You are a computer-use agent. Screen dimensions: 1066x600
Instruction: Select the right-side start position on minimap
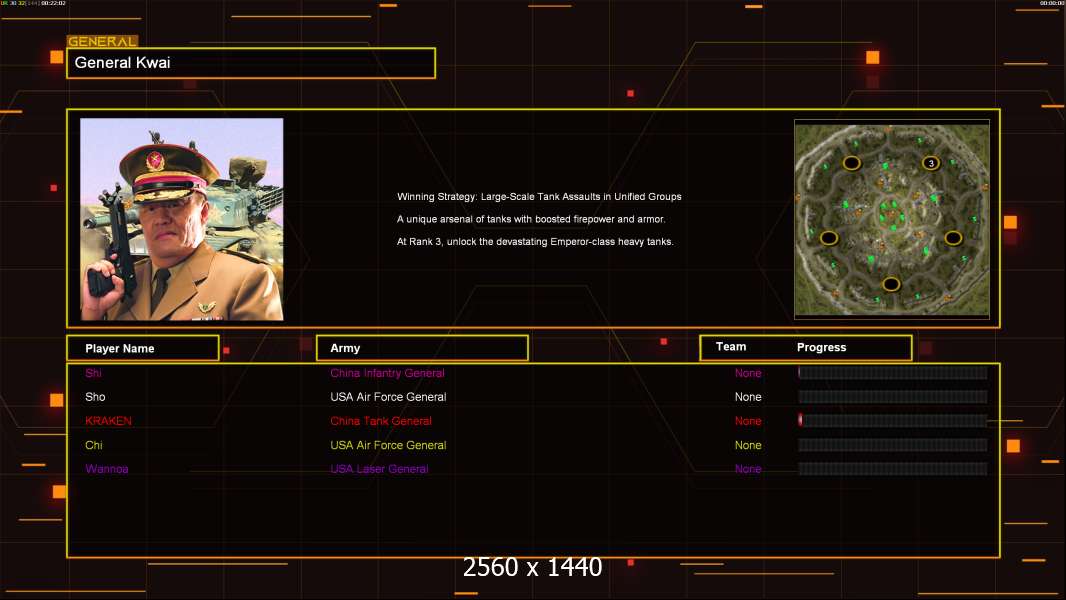point(953,238)
